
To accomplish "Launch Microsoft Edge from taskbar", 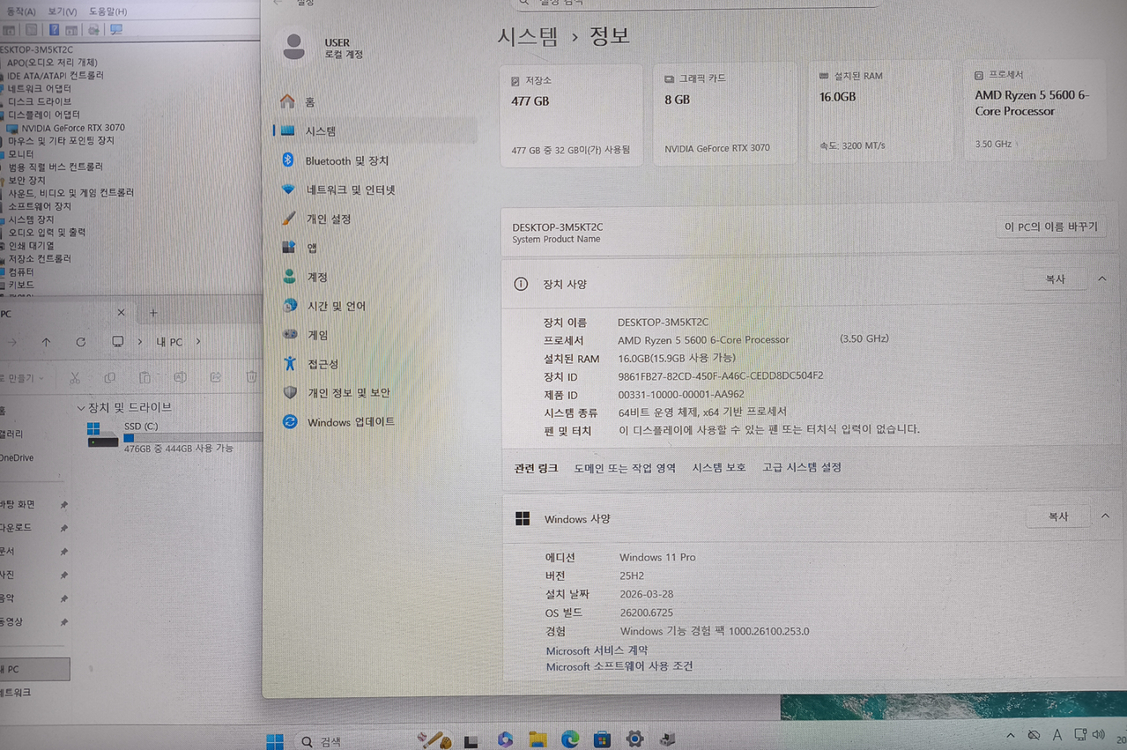I will click(x=570, y=740).
